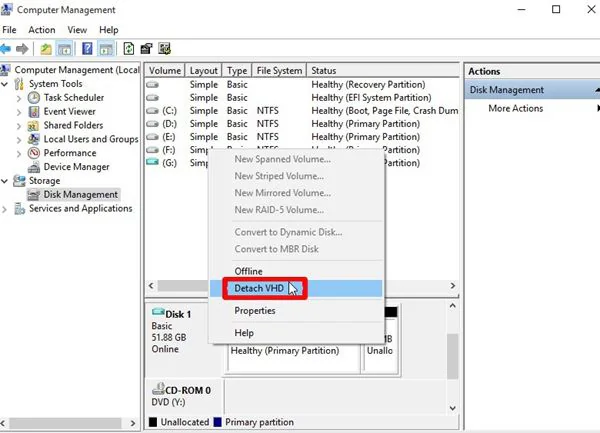Expand the Event Viewer node
Viewport: 600px width, 433px height.
pos(19,112)
